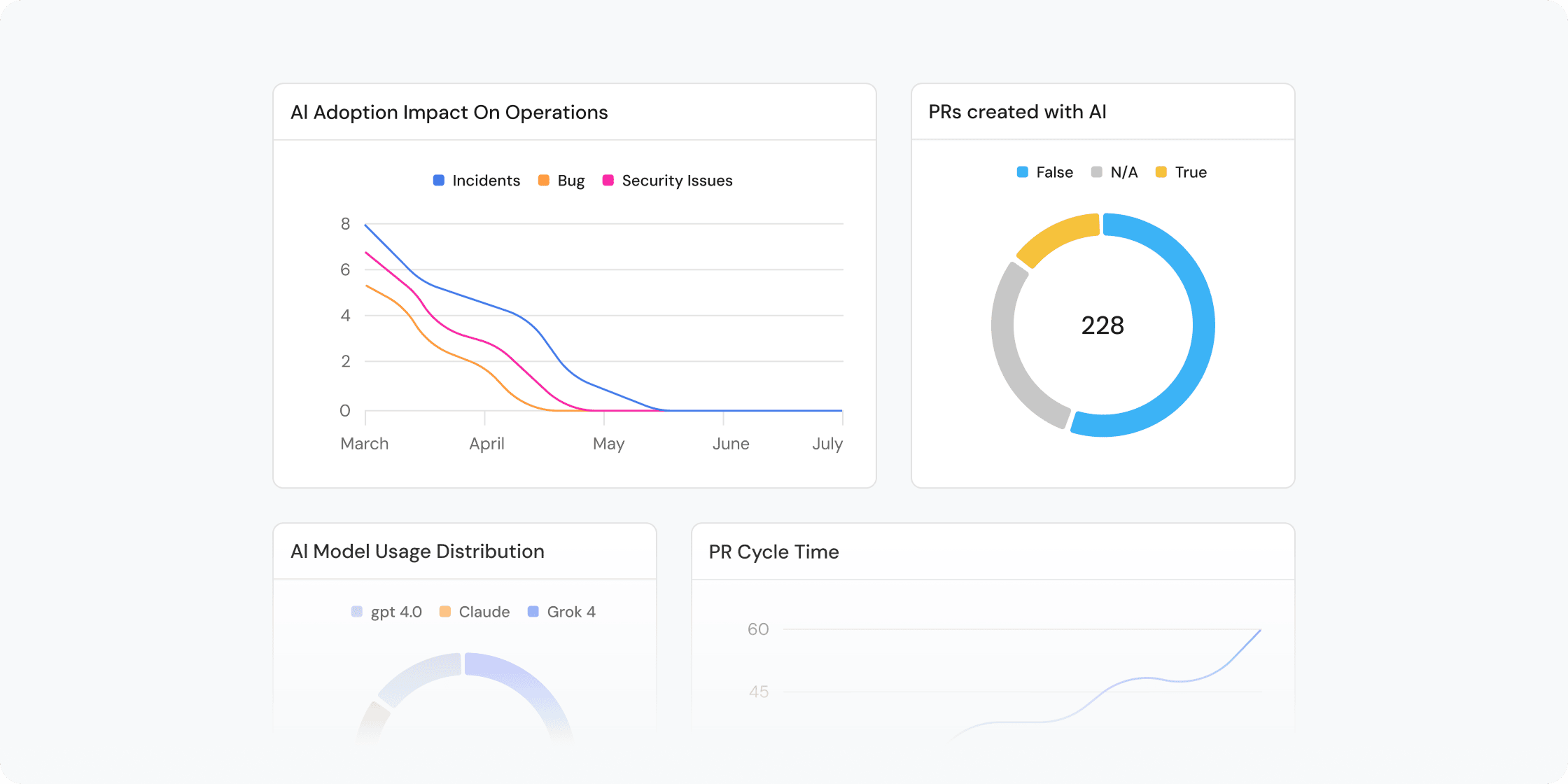Select the 'True' legend label
The height and width of the screenshot is (784, 1568).
[x=1191, y=172]
